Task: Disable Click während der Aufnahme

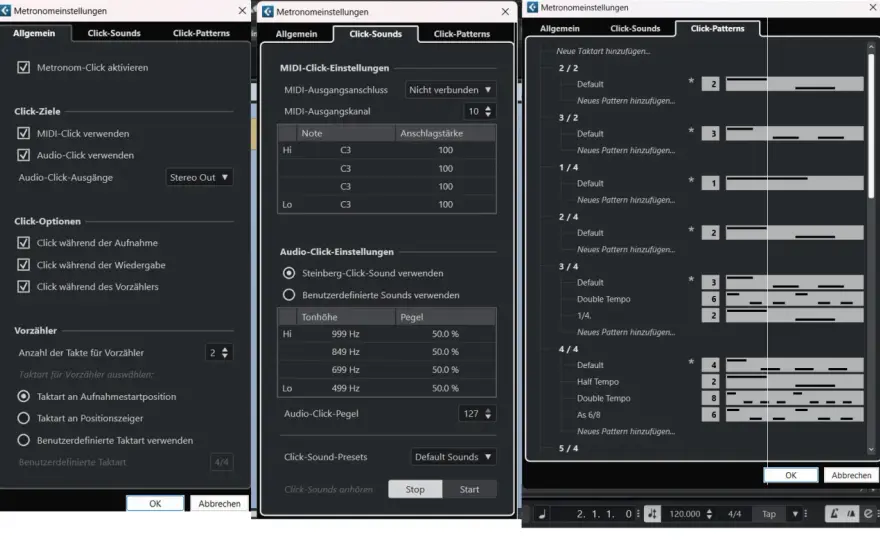Action: coord(24,243)
